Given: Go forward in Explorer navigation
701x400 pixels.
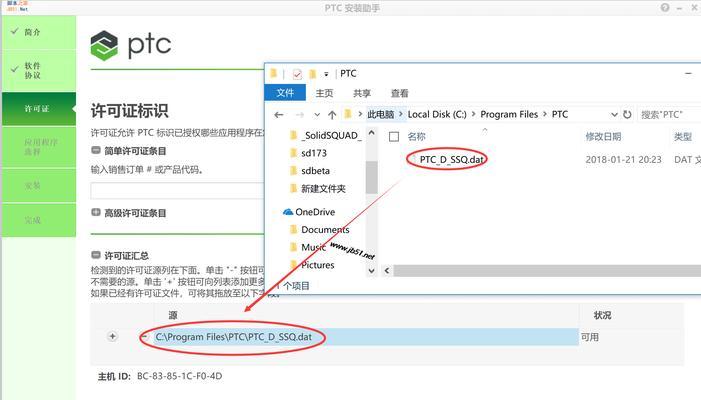Looking at the screenshot, I should [x=300, y=115].
